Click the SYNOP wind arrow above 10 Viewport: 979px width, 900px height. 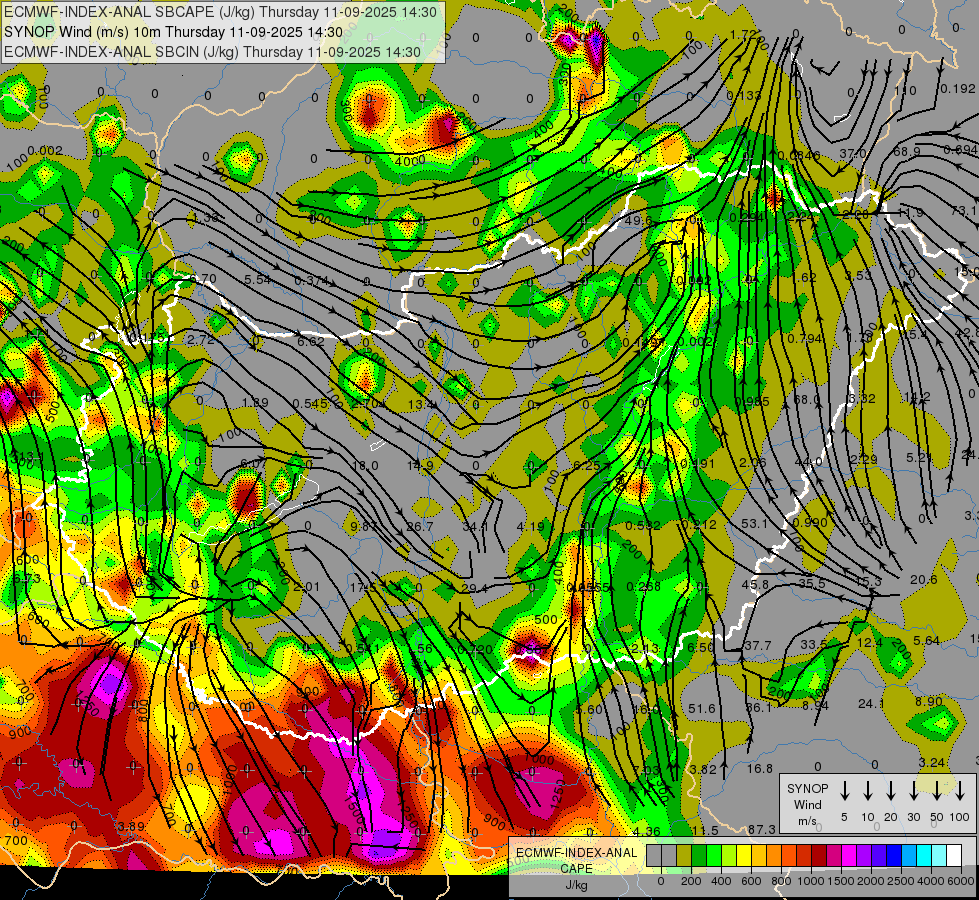(x=868, y=791)
